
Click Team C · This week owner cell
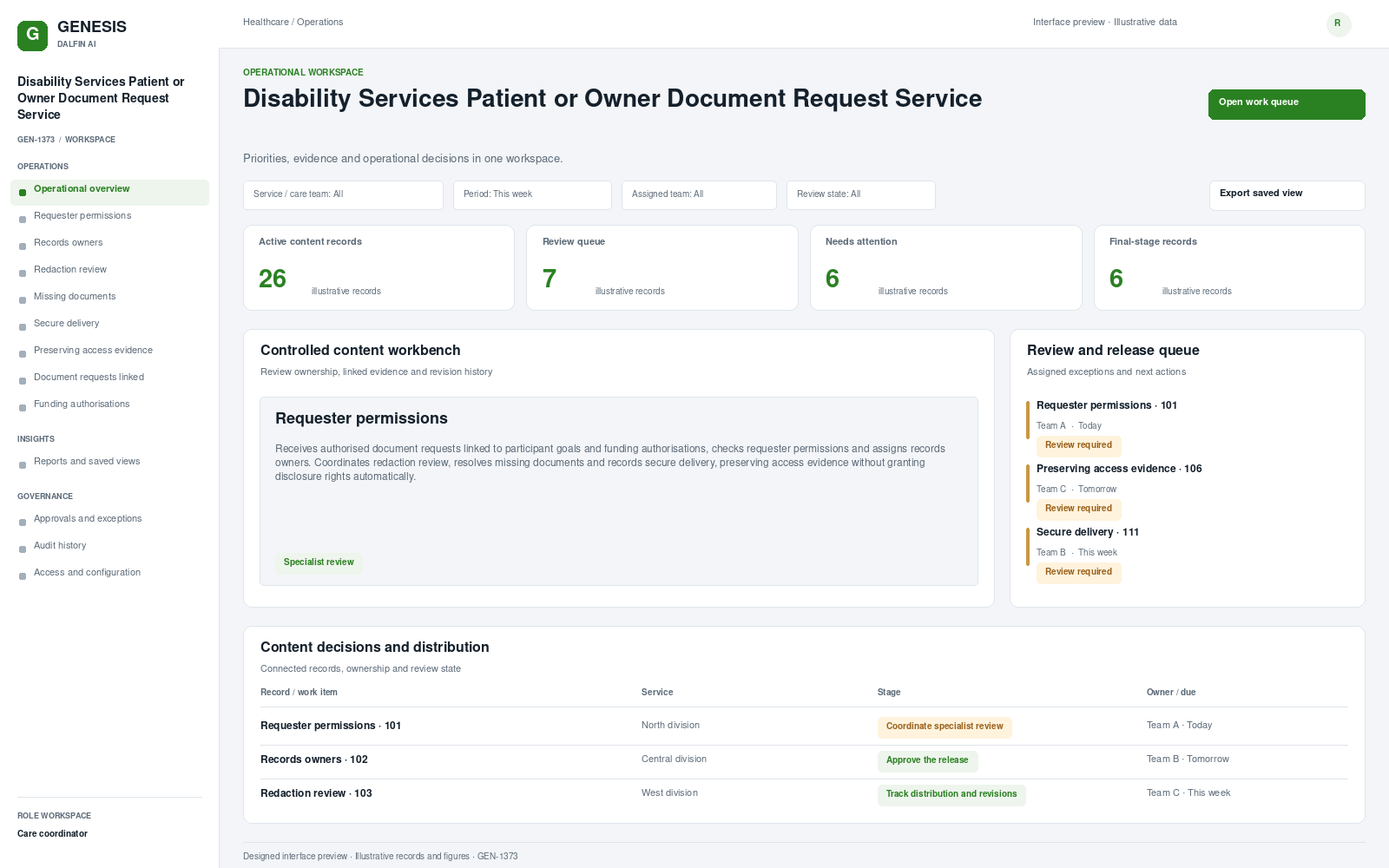[x=1188, y=793]
